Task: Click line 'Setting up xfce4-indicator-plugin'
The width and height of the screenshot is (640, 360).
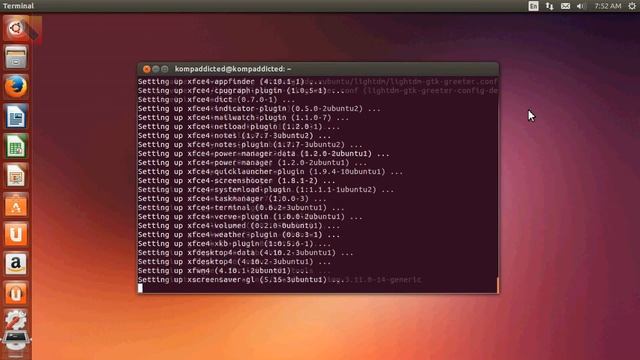Action: 259,109
